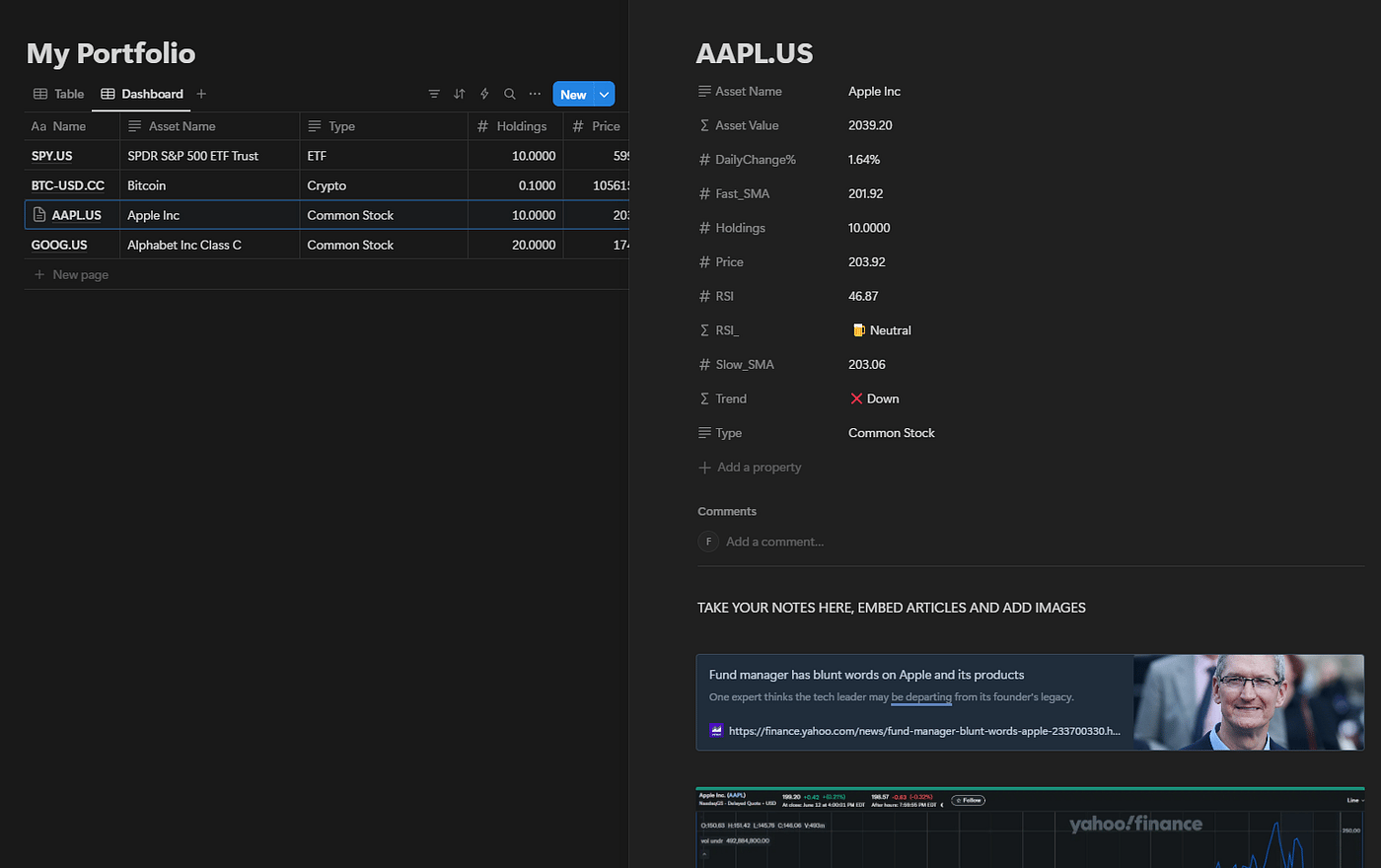
Task: Click the Add a comment field
Action: pos(774,542)
